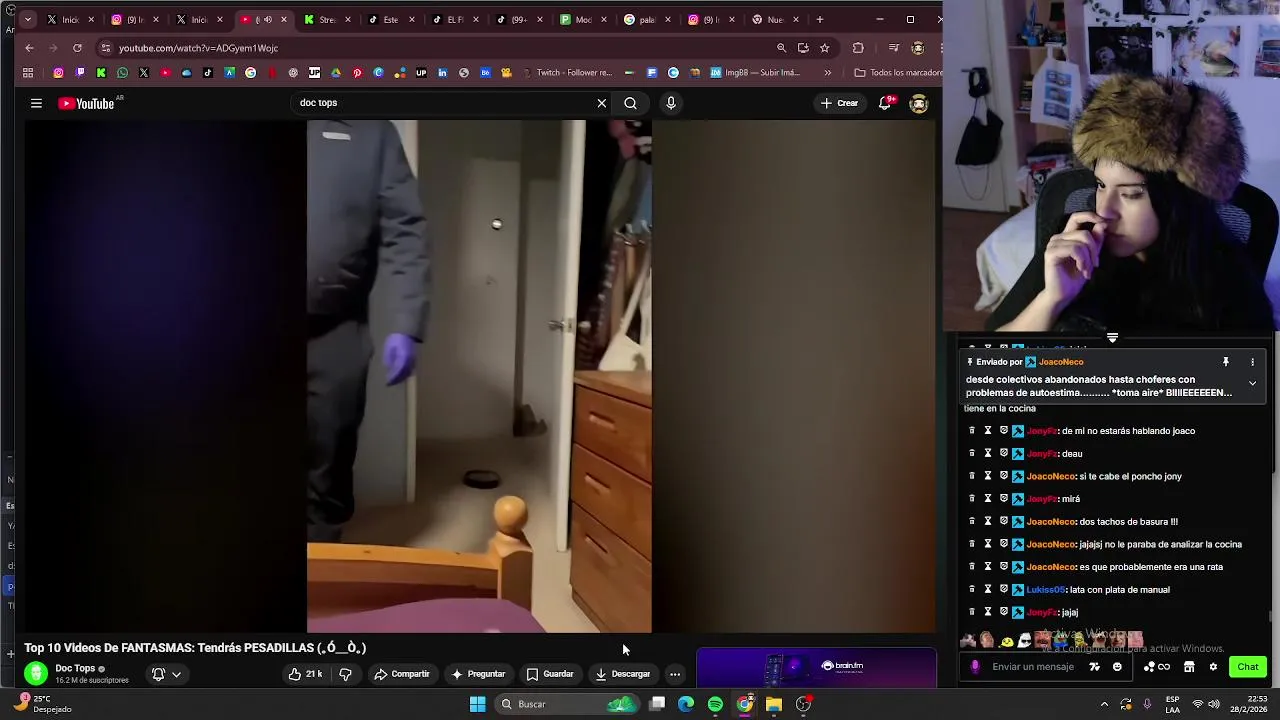1280x720 pixels.
Task: Open the YouTube account avatar menu
Action: [x=919, y=103]
